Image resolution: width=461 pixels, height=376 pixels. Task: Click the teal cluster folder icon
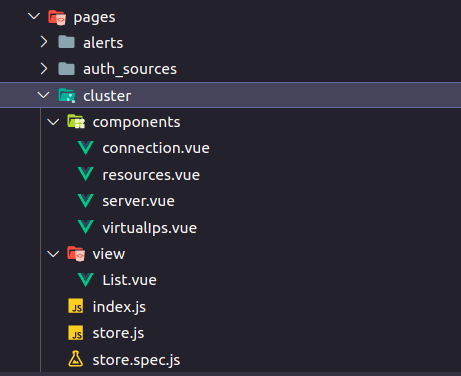67,96
